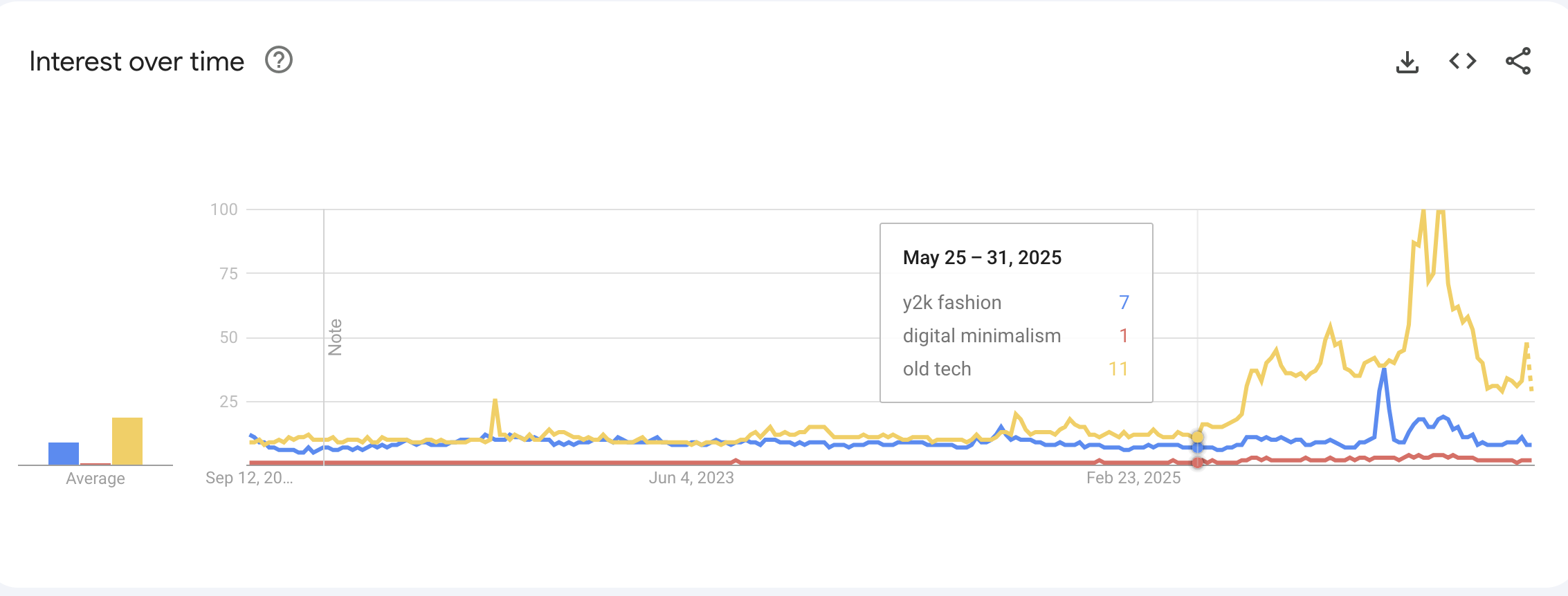Screen dimensions: 1568x596
Task: Open the help question mark icon
Action: point(279,60)
